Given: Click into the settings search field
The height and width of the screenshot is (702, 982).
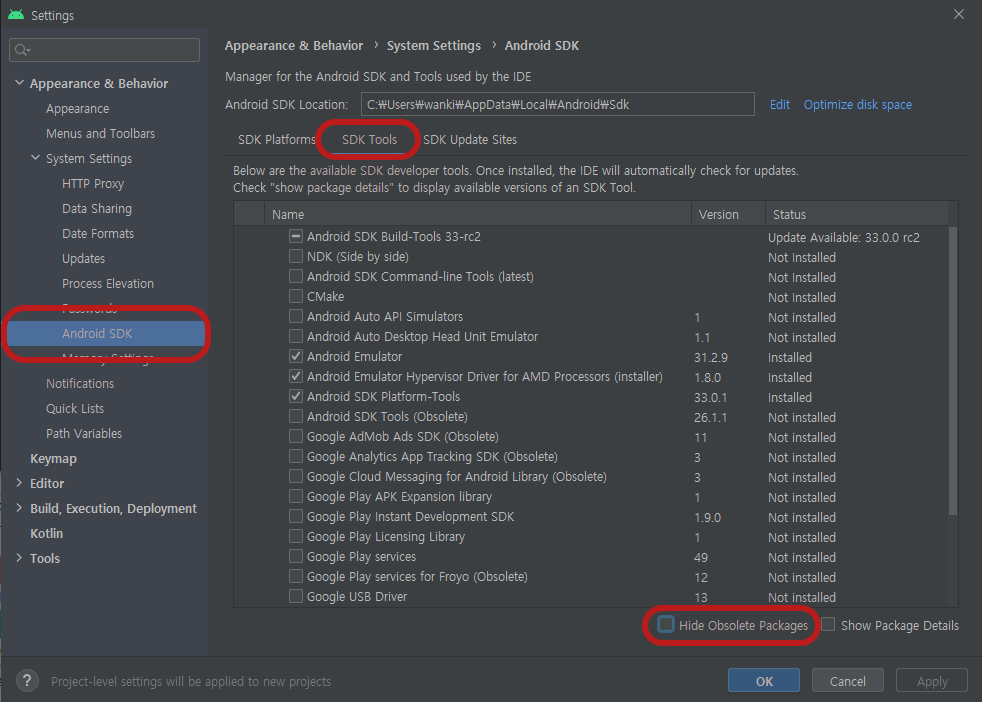Looking at the screenshot, I should 105,50.
